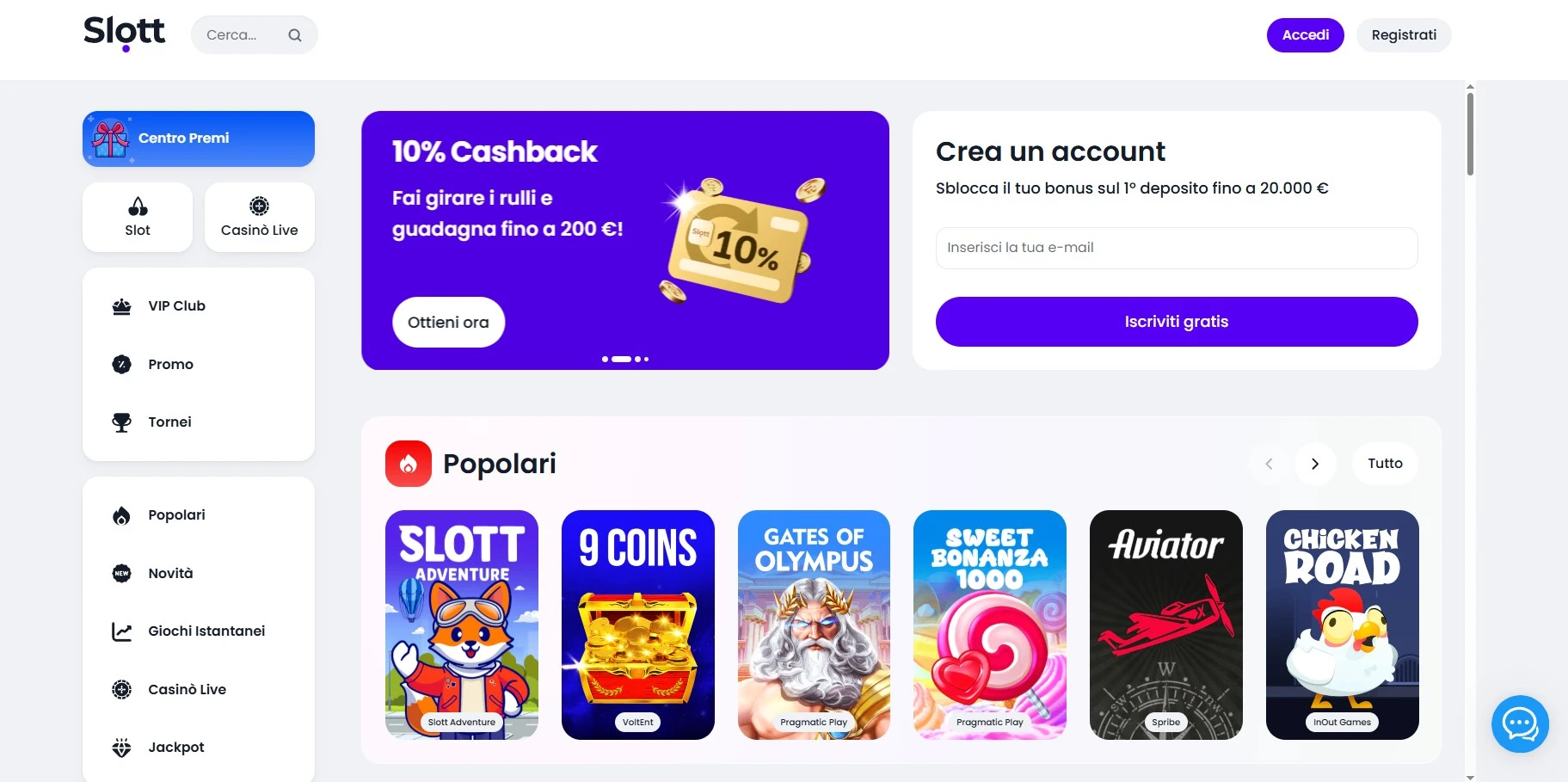Click the Giochi Istantanei chart icon

click(122, 631)
